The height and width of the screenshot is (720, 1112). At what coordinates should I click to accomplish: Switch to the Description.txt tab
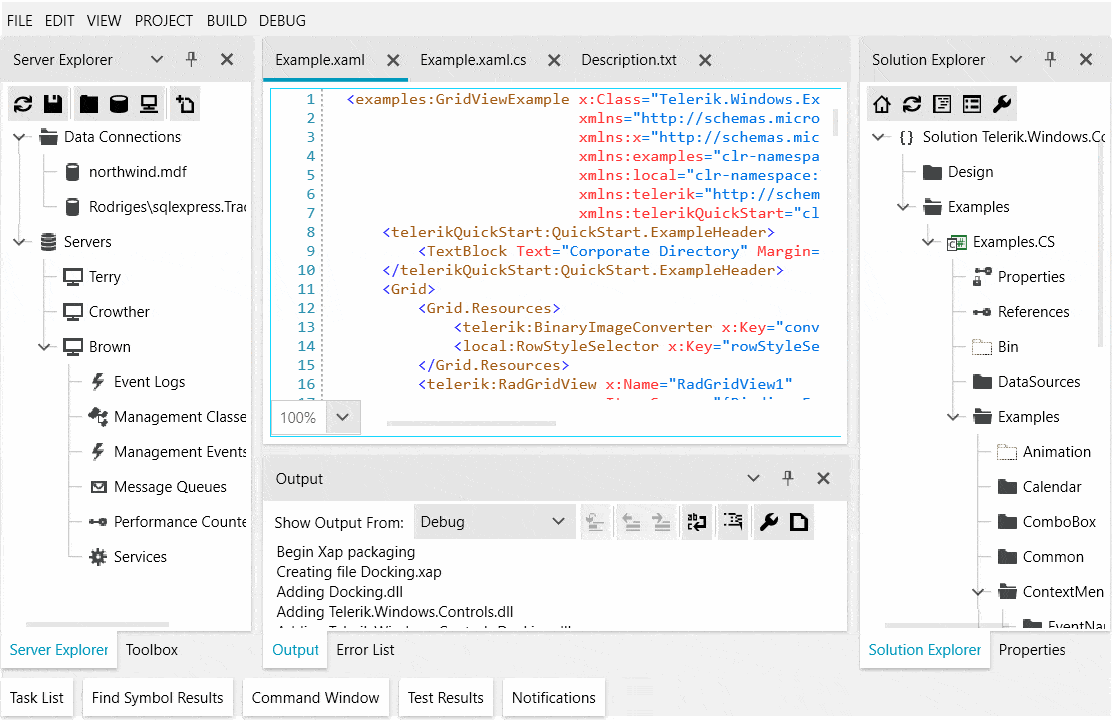pyautogui.click(x=629, y=60)
